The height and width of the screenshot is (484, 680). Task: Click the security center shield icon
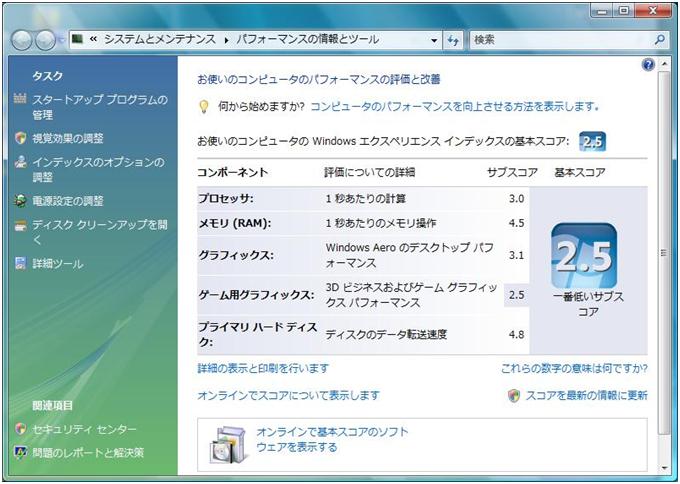[x=20, y=429]
